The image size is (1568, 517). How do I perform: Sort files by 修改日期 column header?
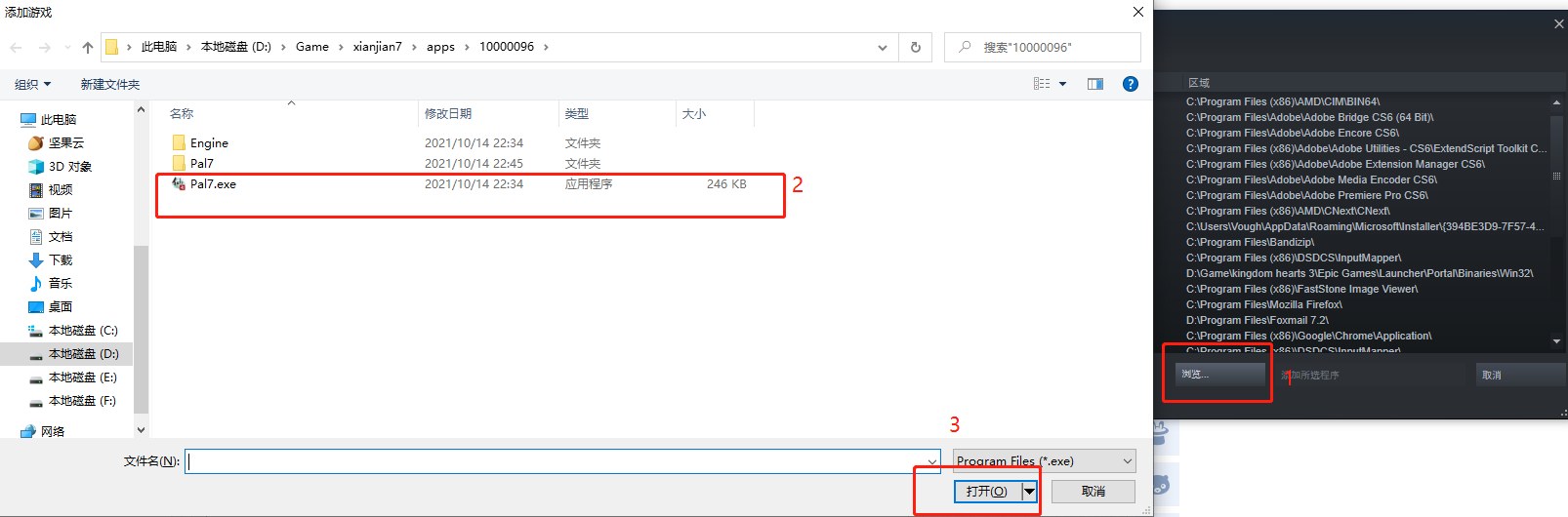click(x=448, y=114)
